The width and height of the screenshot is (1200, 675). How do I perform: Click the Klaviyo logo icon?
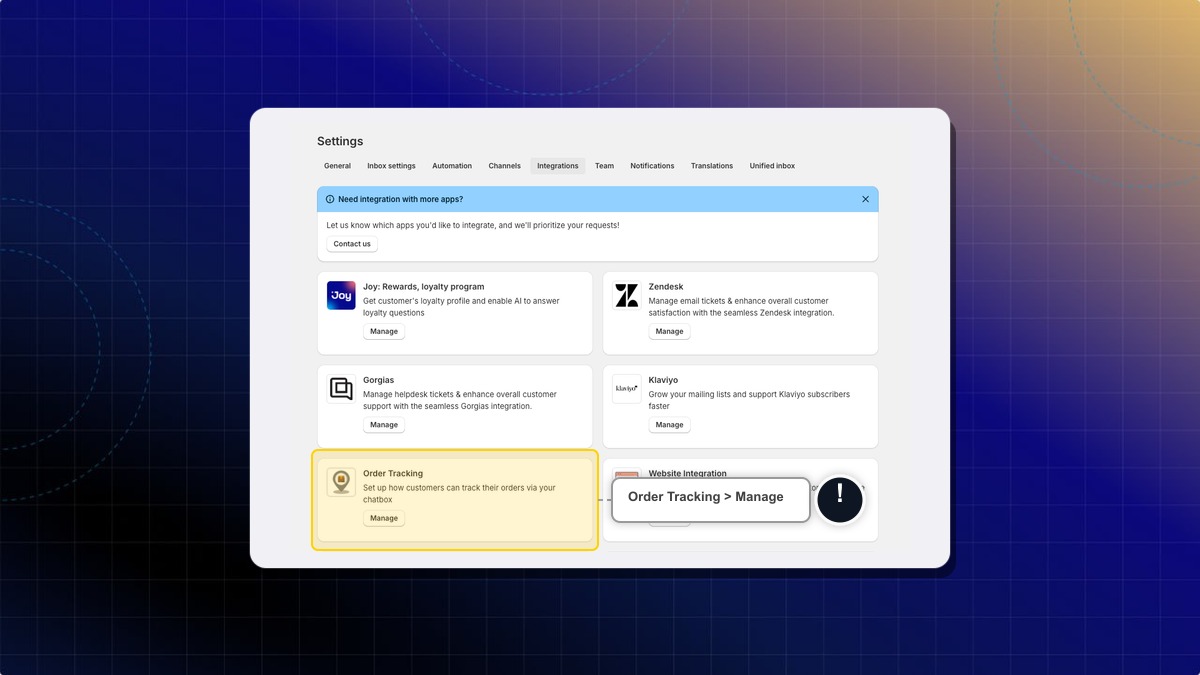[x=627, y=389]
